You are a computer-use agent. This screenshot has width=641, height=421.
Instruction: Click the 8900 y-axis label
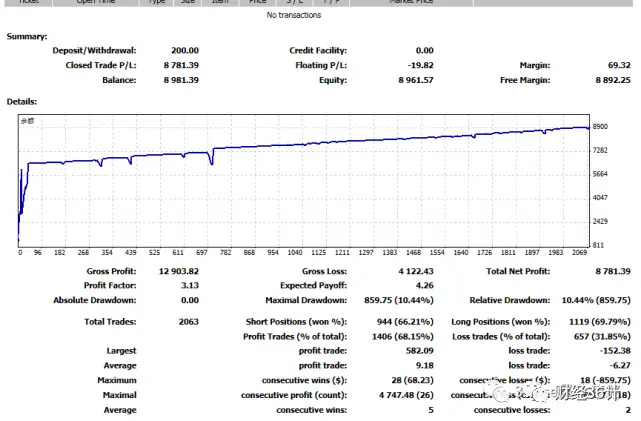tap(600, 127)
